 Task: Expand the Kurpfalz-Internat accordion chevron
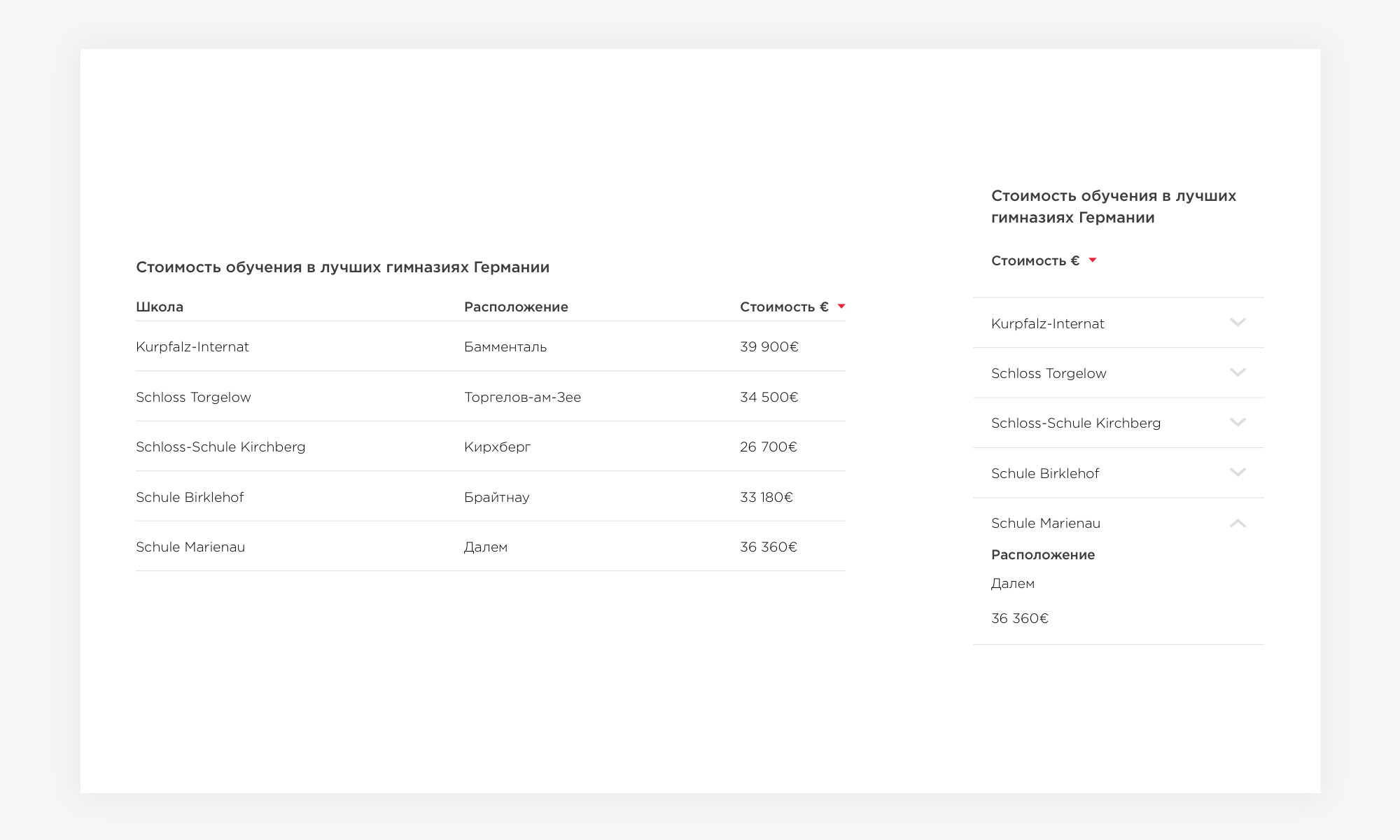[x=1238, y=323]
